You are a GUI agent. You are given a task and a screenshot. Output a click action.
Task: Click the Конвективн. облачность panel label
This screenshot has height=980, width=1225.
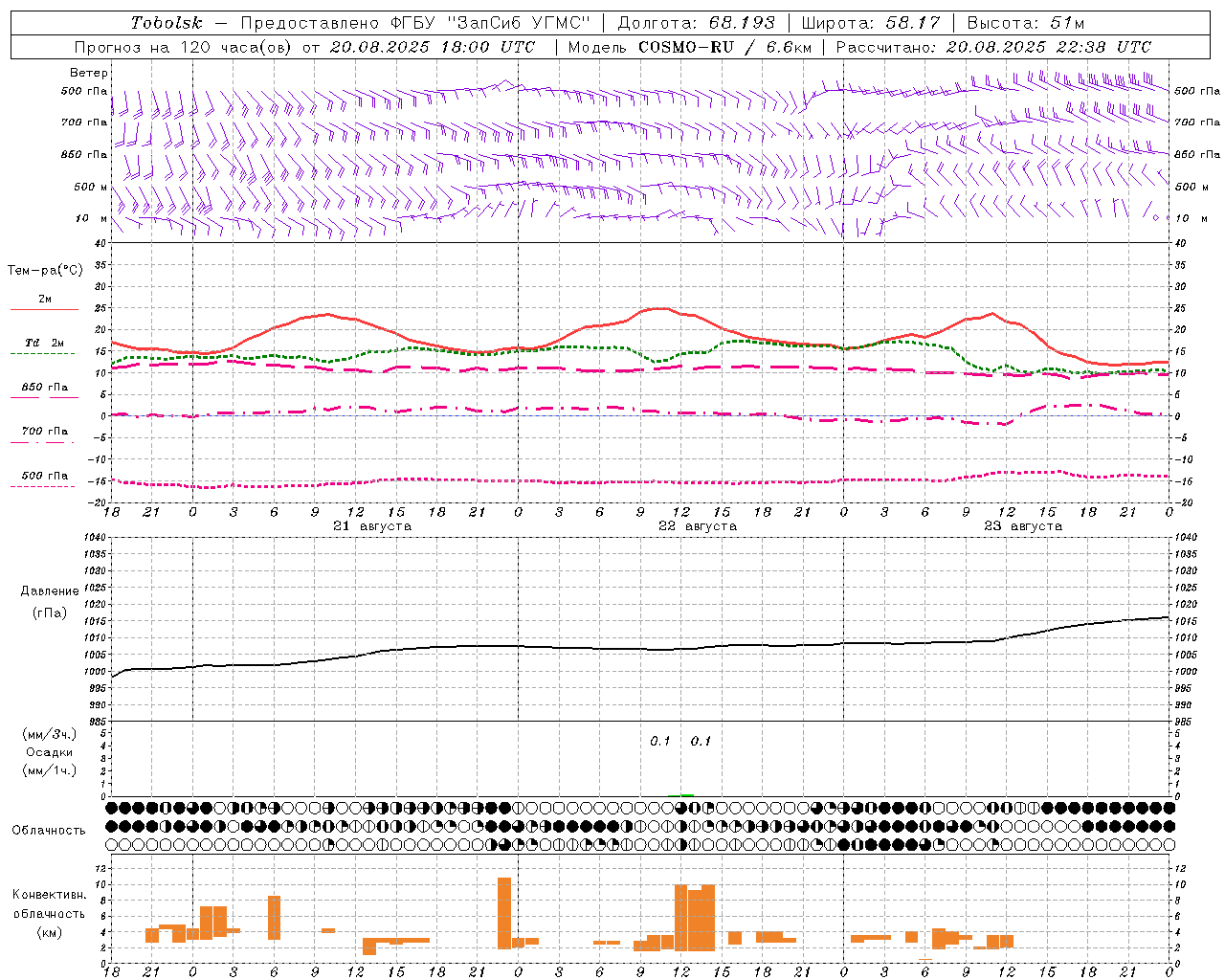(49, 904)
